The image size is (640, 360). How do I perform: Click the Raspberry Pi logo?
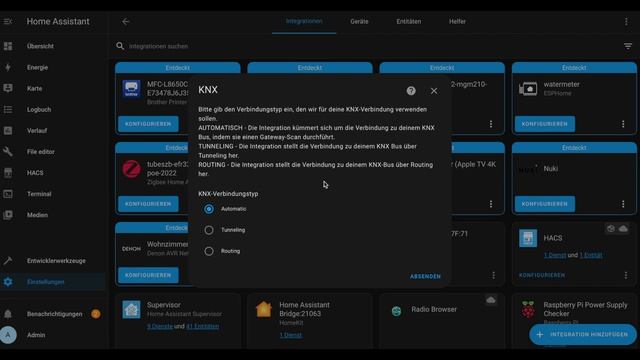click(528, 309)
